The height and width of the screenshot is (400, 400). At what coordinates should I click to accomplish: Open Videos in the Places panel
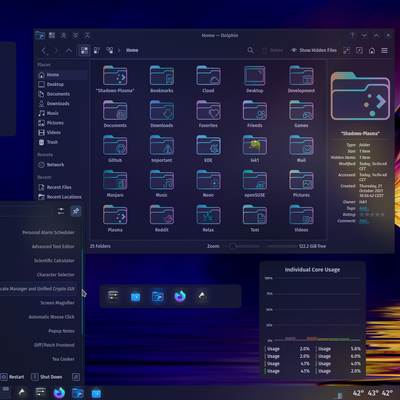[62, 133]
